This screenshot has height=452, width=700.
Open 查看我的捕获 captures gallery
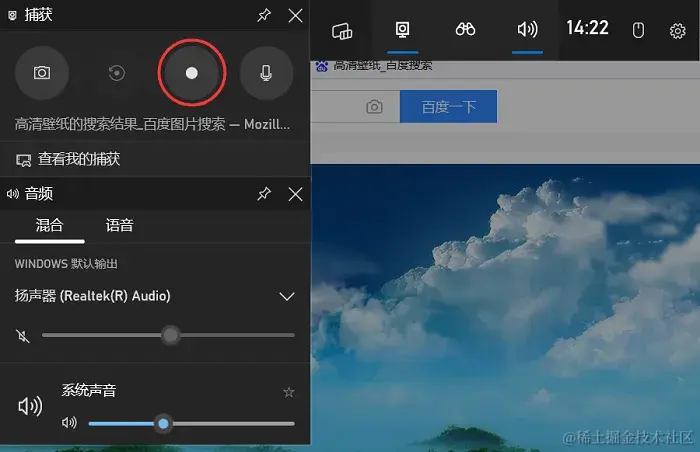coord(68,159)
